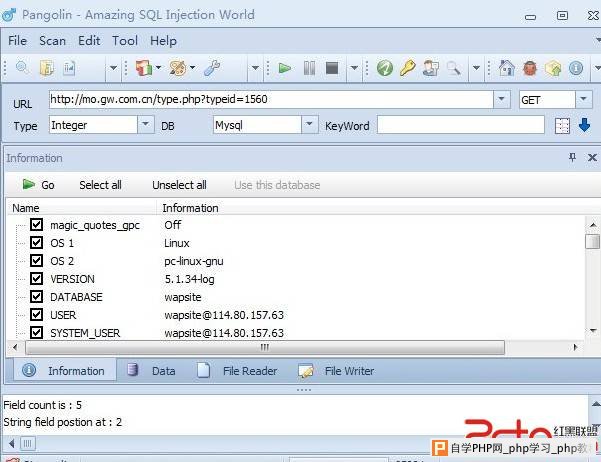Pause the scan with the pause icon
The width and height of the screenshot is (601, 462).
click(x=309, y=68)
